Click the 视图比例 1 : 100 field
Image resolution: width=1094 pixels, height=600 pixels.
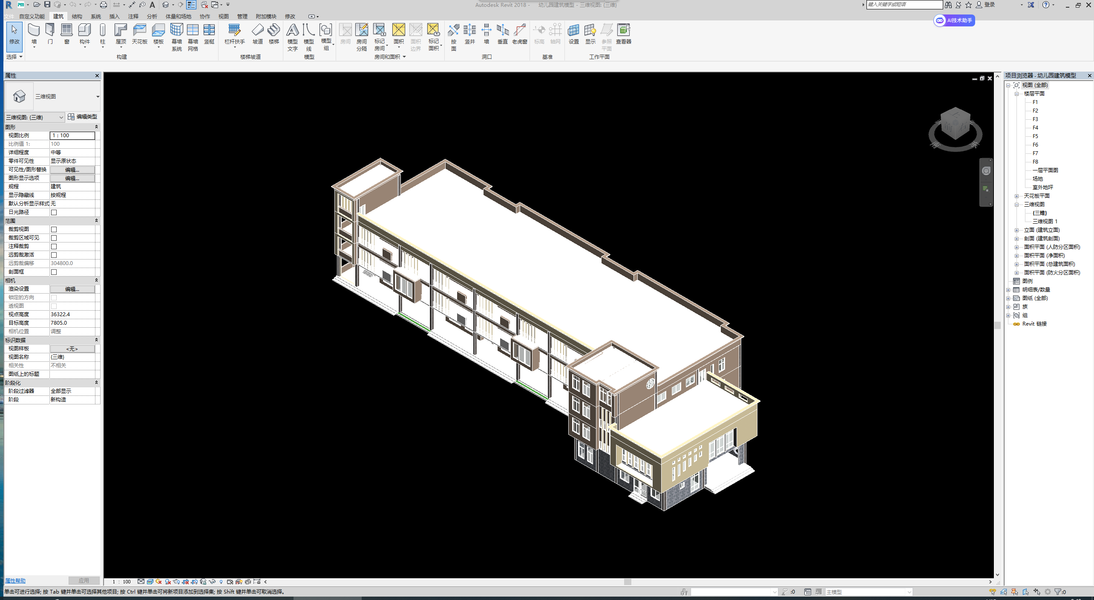[x=72, y=135]
